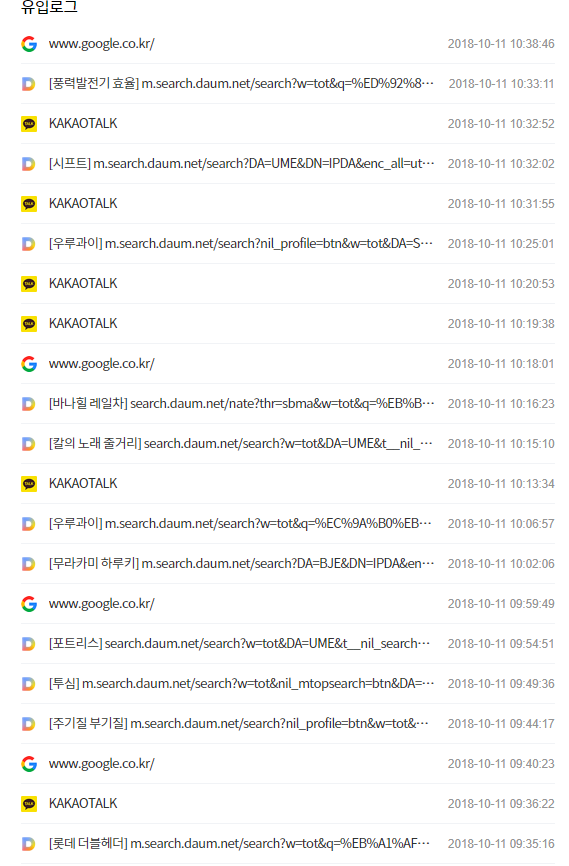The height and width of the screenshot is (866, 569).
Task: Open the 투심 Daum search link
Action: coord(241,683)
